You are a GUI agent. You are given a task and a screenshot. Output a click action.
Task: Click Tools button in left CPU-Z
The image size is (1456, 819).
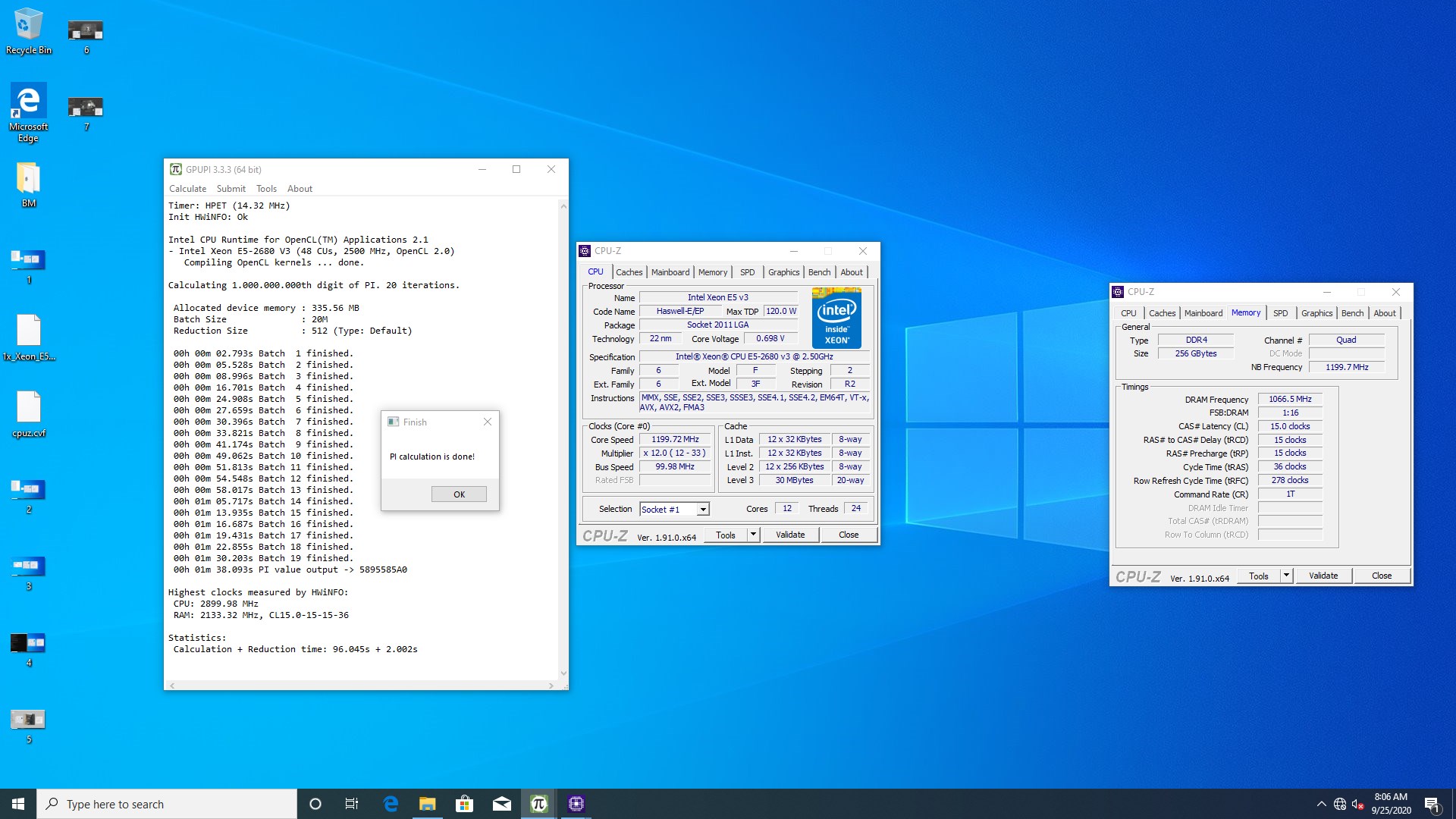pyautogui.click(x=726, y=535)
